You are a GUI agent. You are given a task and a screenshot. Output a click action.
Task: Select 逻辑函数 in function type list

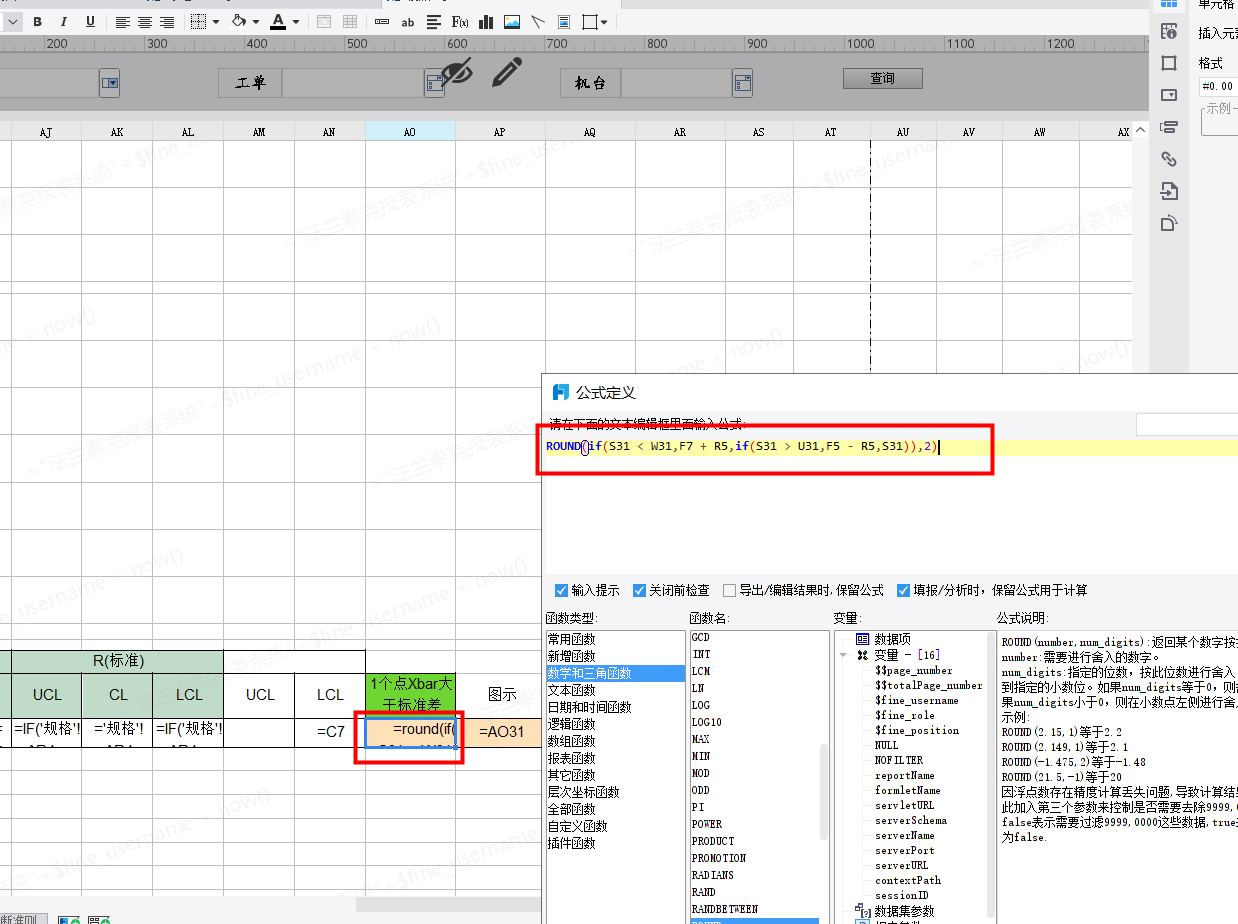[x=571, y=724]
